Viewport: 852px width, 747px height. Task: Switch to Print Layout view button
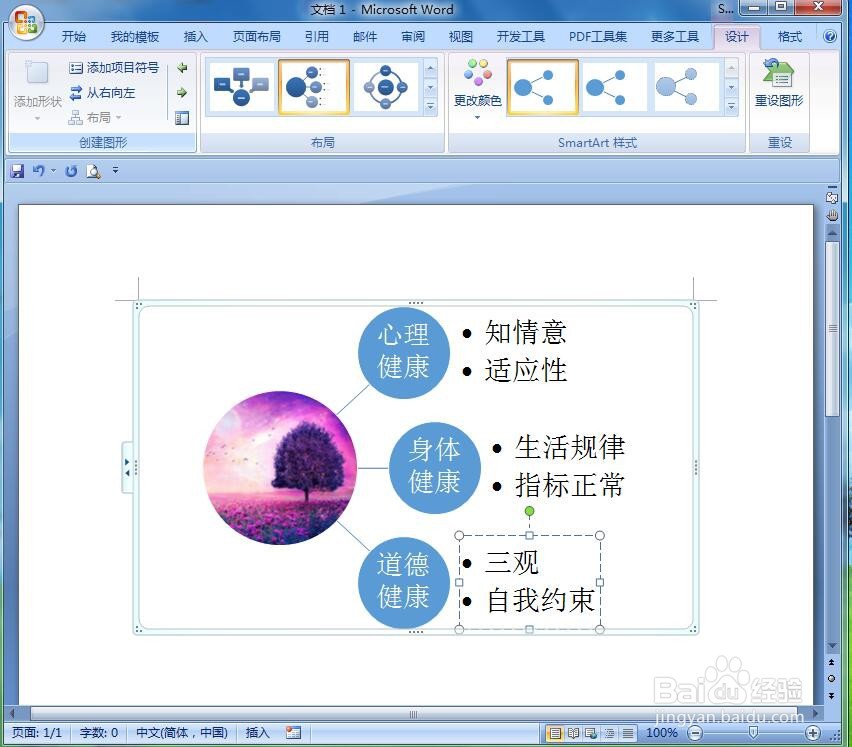[555, 733]
